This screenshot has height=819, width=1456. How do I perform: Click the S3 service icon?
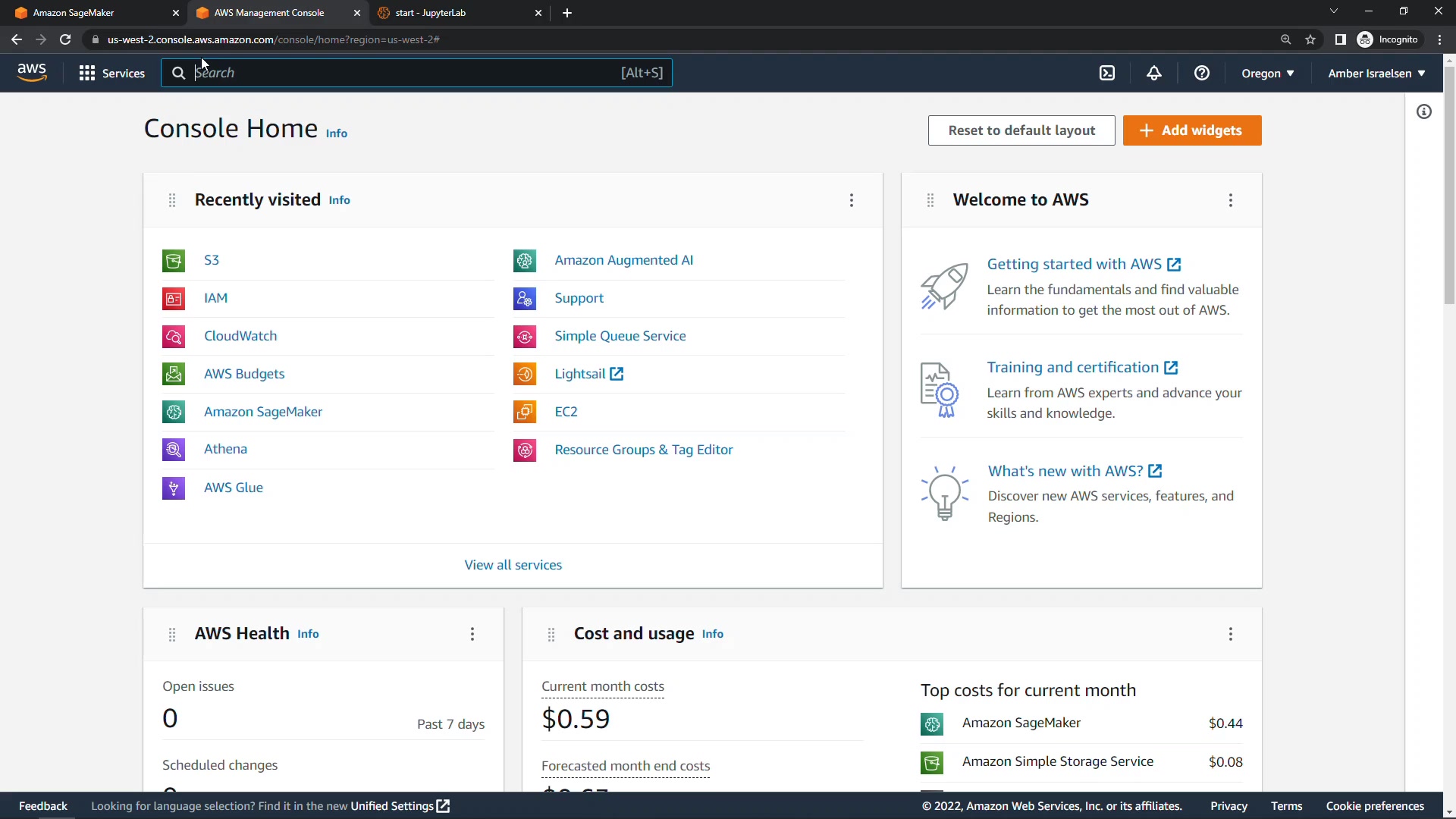(x=174, y=261)
